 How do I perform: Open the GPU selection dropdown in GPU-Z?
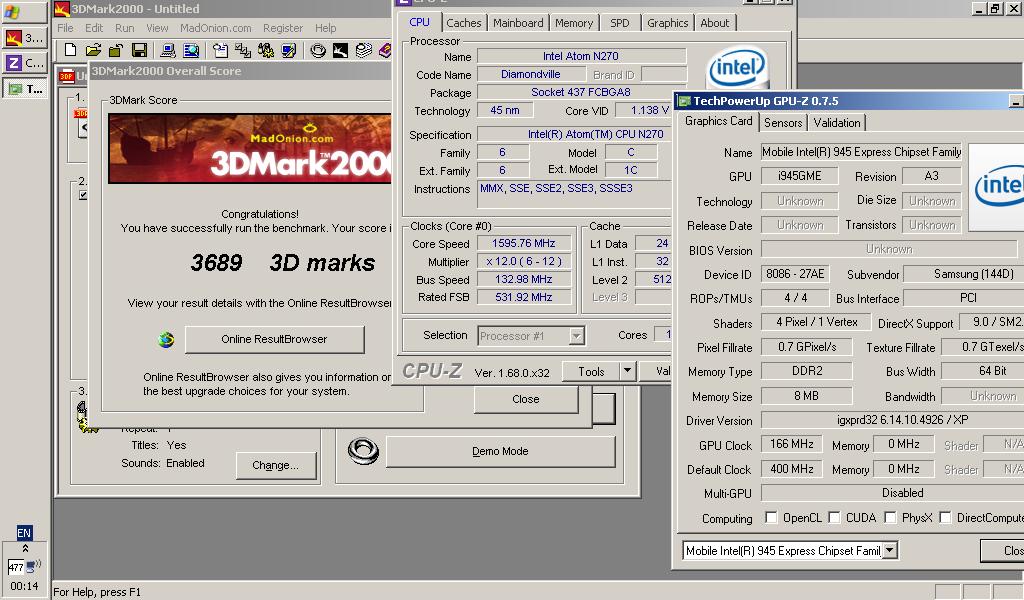(x=889, y=551)
